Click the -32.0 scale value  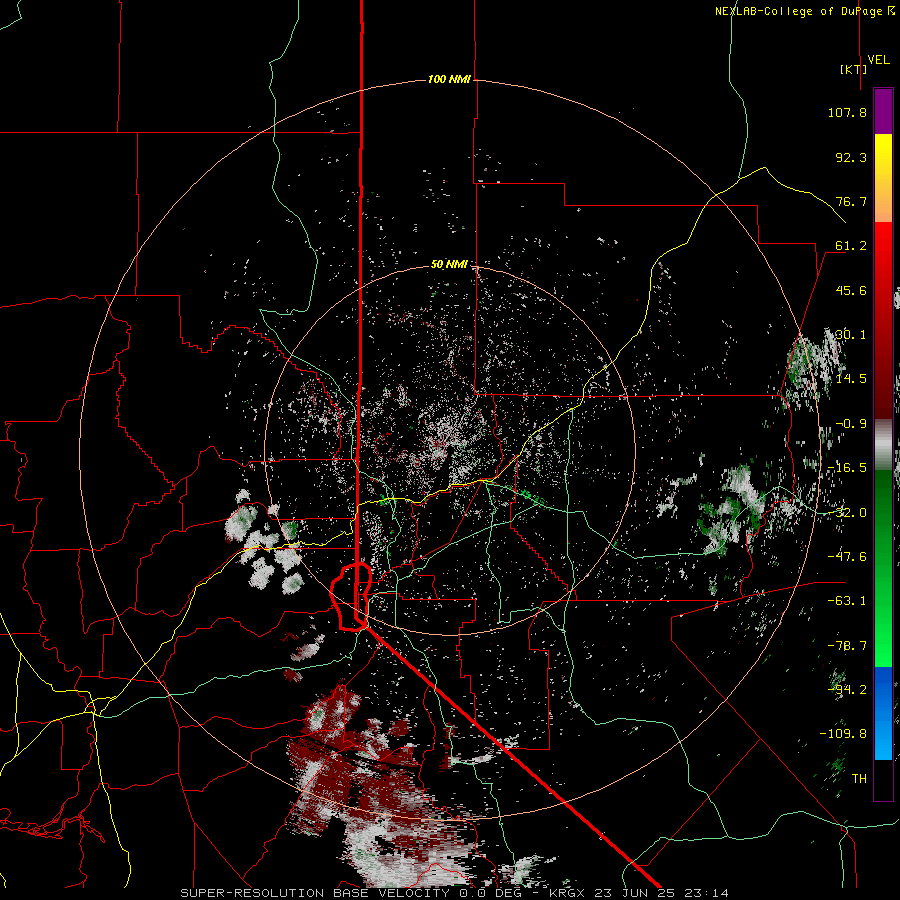847,513
